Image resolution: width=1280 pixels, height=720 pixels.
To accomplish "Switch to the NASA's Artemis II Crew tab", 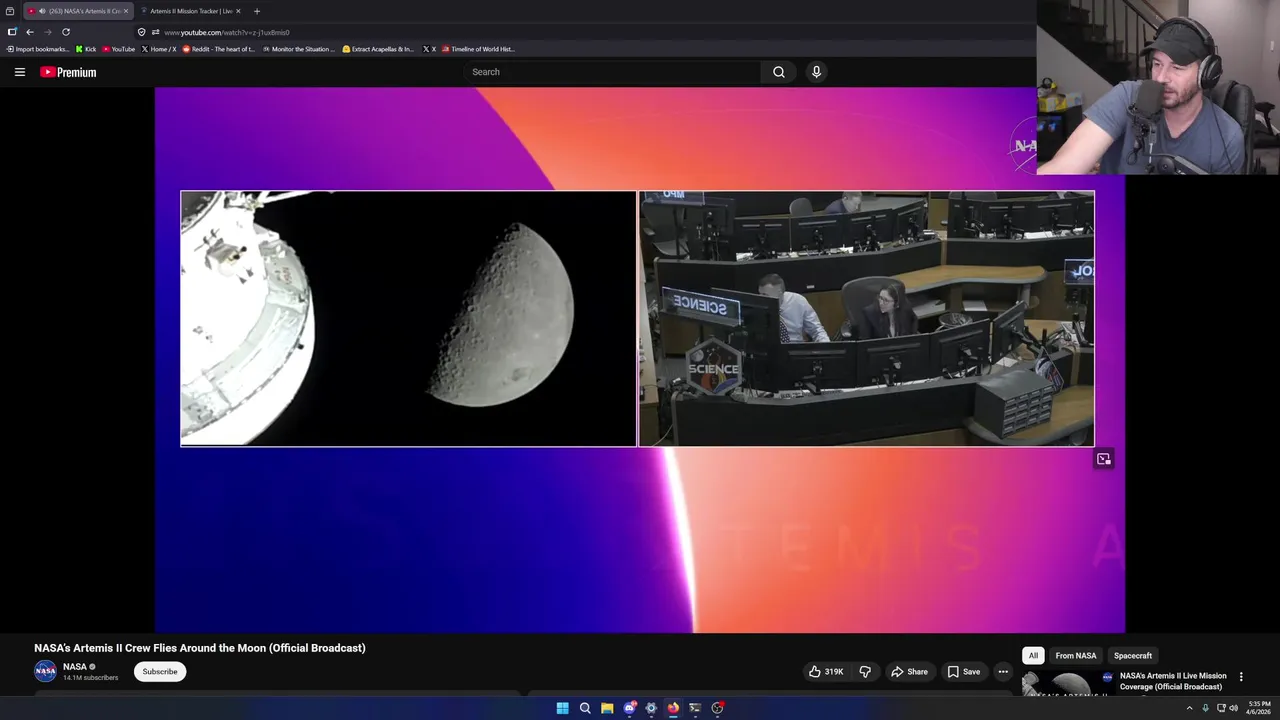I will coord(78,11).
